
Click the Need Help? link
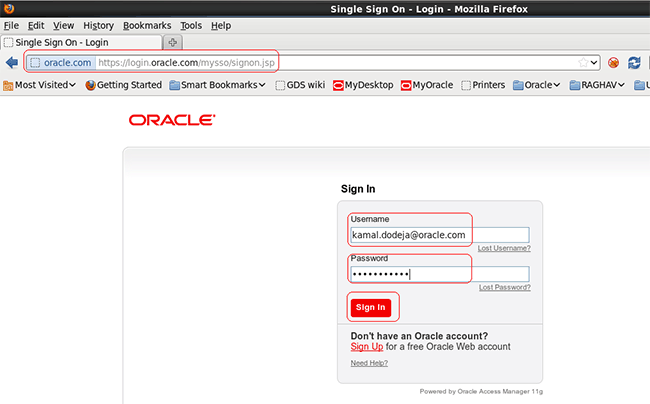(x=369, y=363)
